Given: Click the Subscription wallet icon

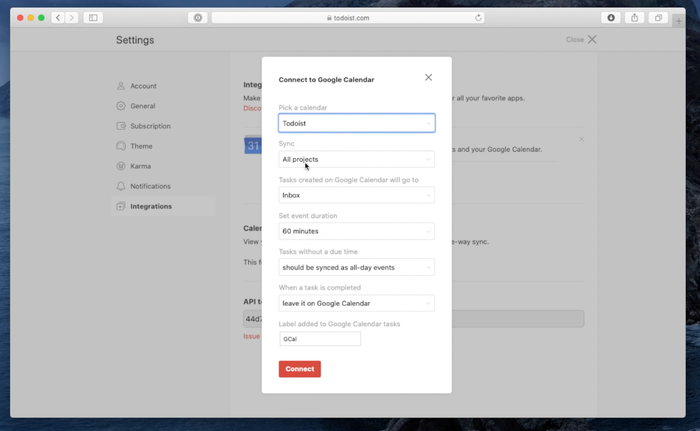Looking at the screenshot, I should coord(121,126).
